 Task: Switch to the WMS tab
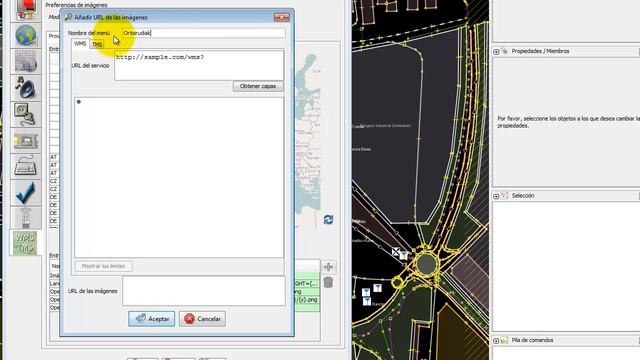tap(80, 44)
